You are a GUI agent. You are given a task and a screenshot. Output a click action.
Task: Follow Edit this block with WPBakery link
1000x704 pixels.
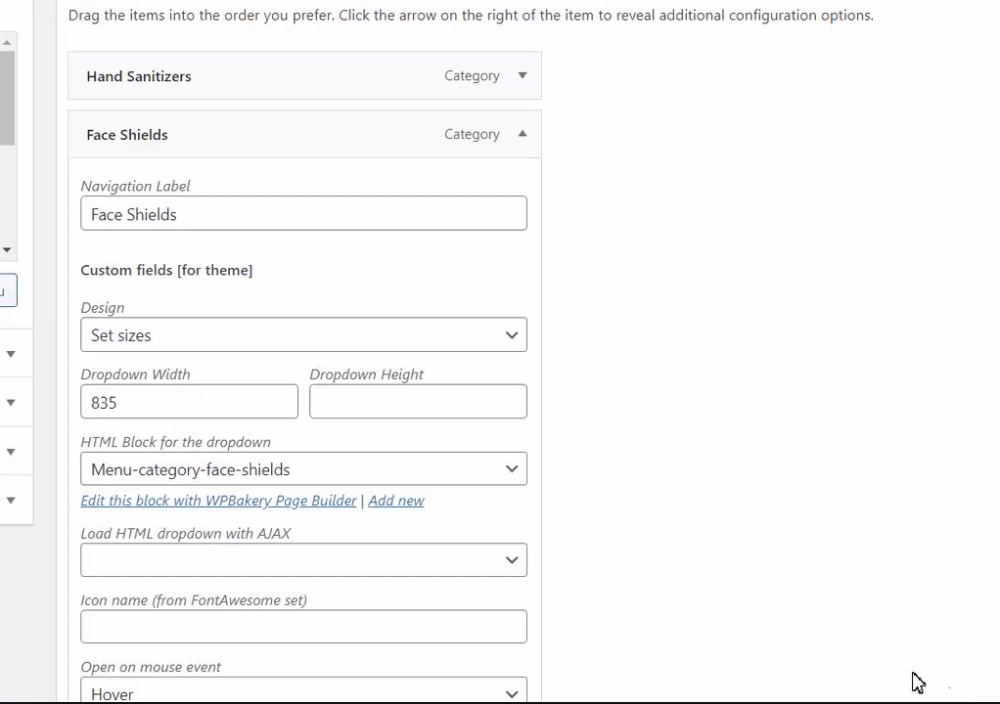[x=218, y=501]
